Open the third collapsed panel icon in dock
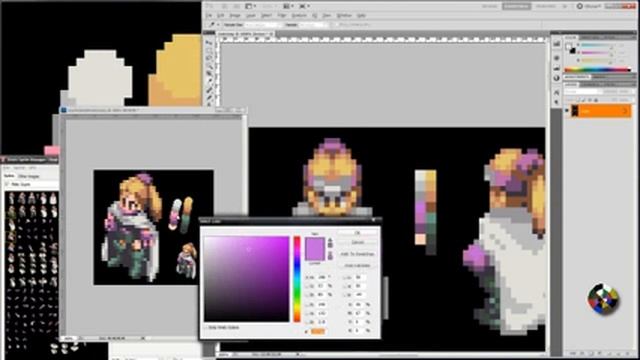Screen dimensions: 640x360 pos(557,69)
